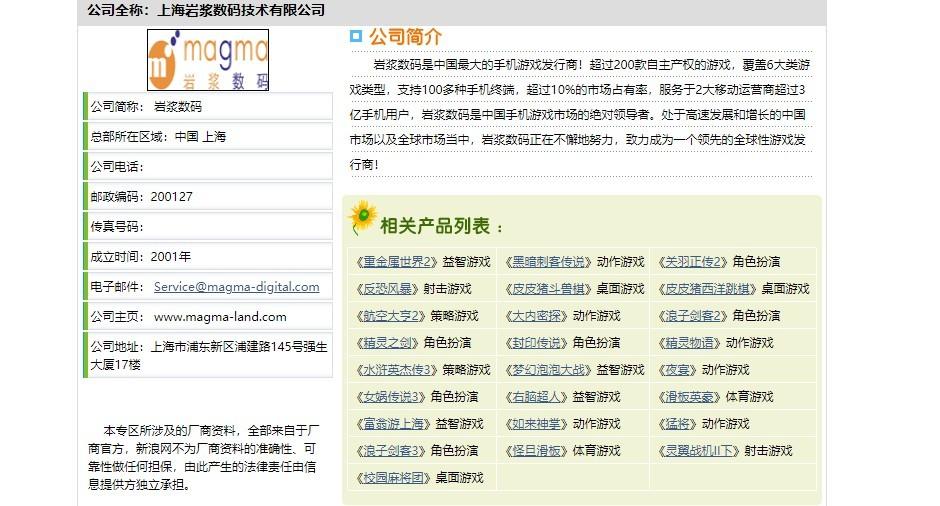
Task: Open the 皮皮猪西洋跳棋 game link
Action: tap(707, 288)
